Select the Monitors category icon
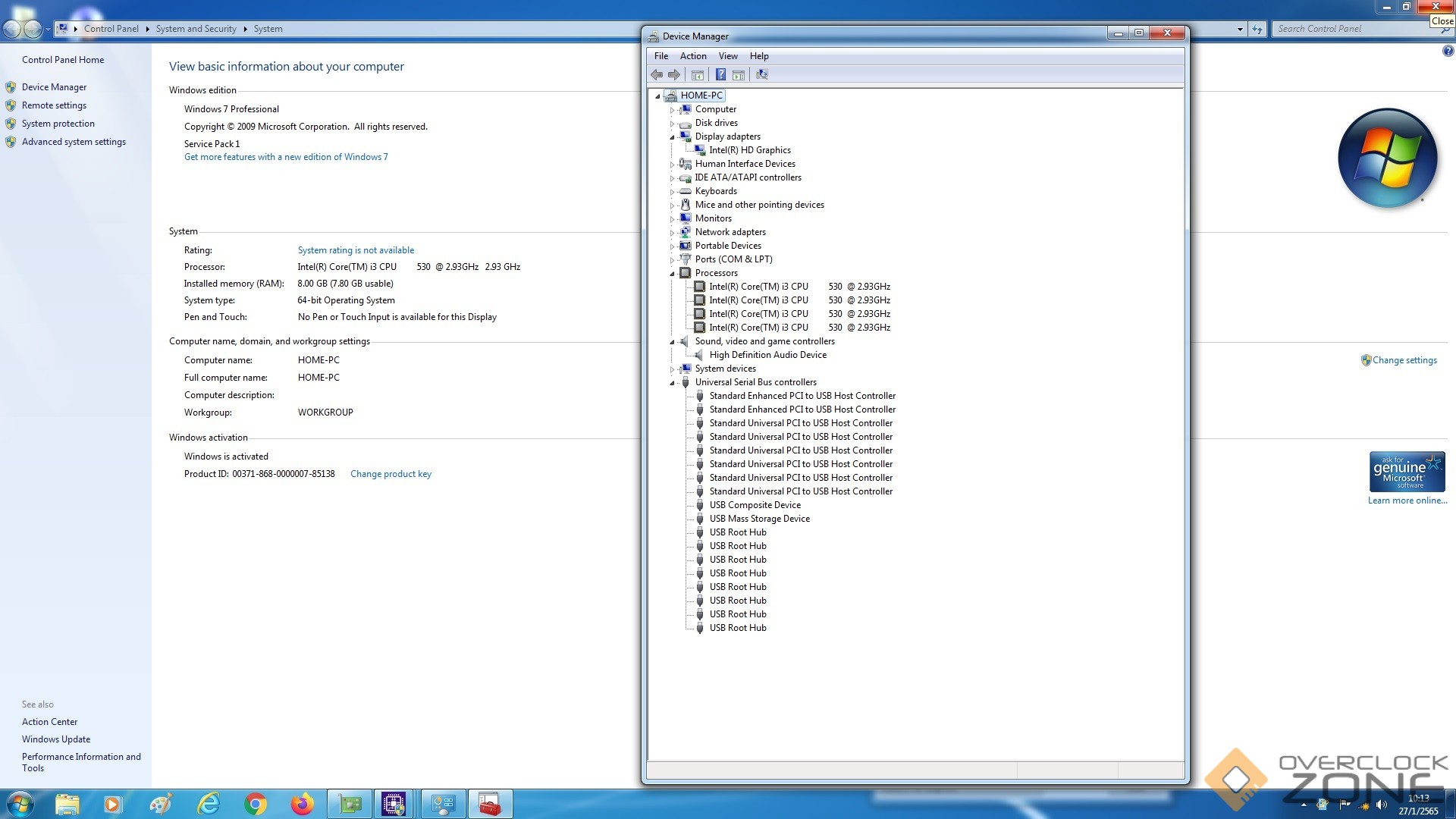The image size is (1456, 819). (x=686, y=218)
